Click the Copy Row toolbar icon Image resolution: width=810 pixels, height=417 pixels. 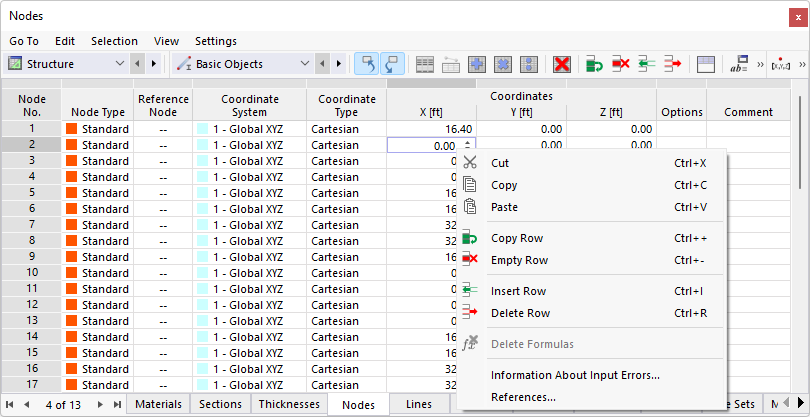point(595,64)
